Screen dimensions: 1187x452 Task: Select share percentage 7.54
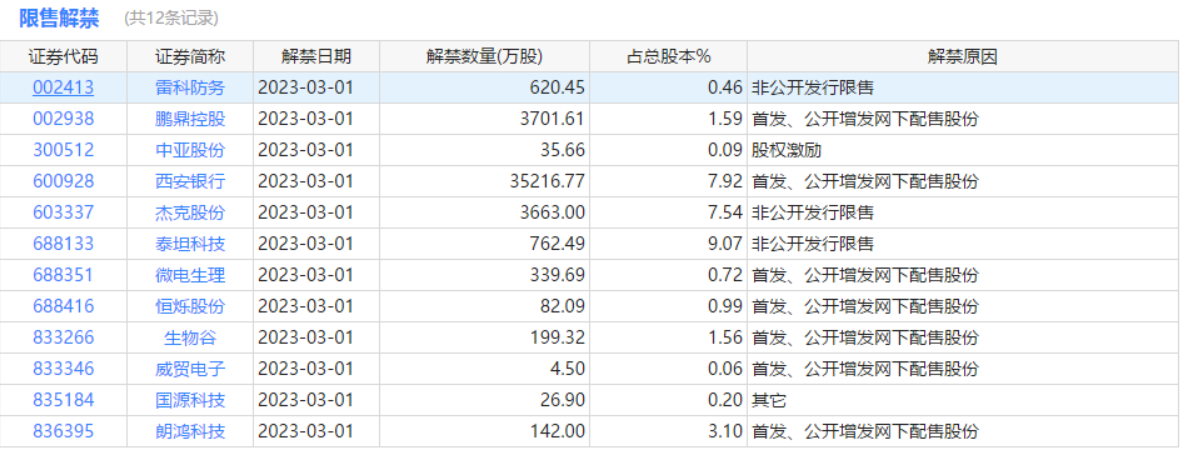coord(725,213)
